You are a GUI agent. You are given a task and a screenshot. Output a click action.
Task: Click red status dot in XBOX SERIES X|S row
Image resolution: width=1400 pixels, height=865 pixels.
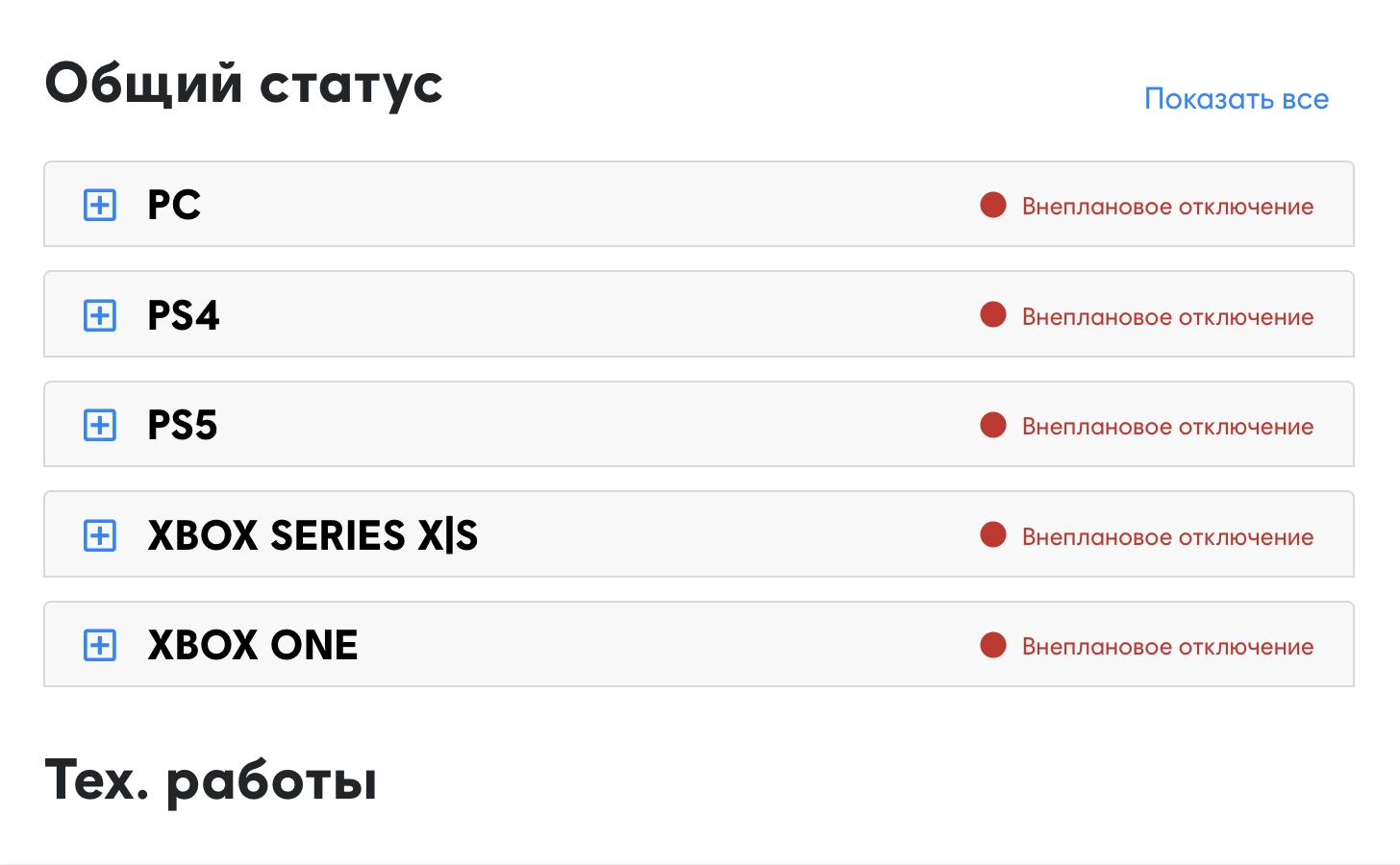[x=993, y=535]
